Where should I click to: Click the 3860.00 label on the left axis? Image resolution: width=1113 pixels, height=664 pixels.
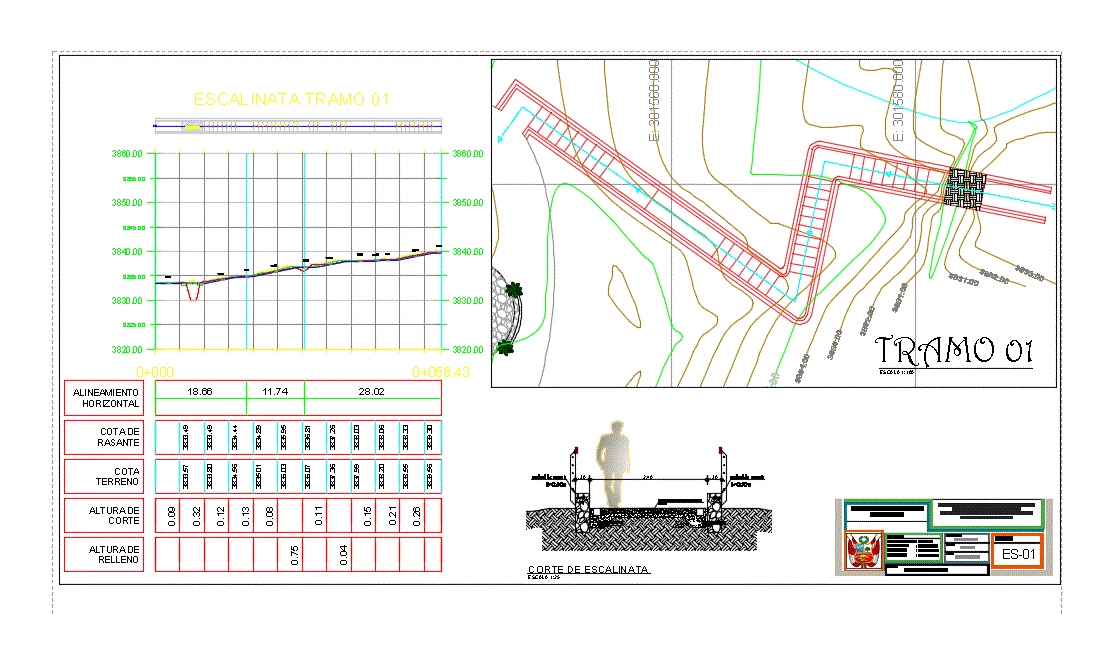pos(127,153)
